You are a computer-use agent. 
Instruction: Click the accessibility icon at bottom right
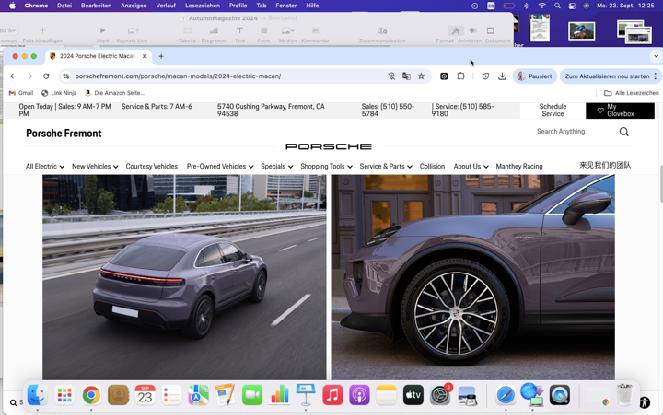point(645,402)
